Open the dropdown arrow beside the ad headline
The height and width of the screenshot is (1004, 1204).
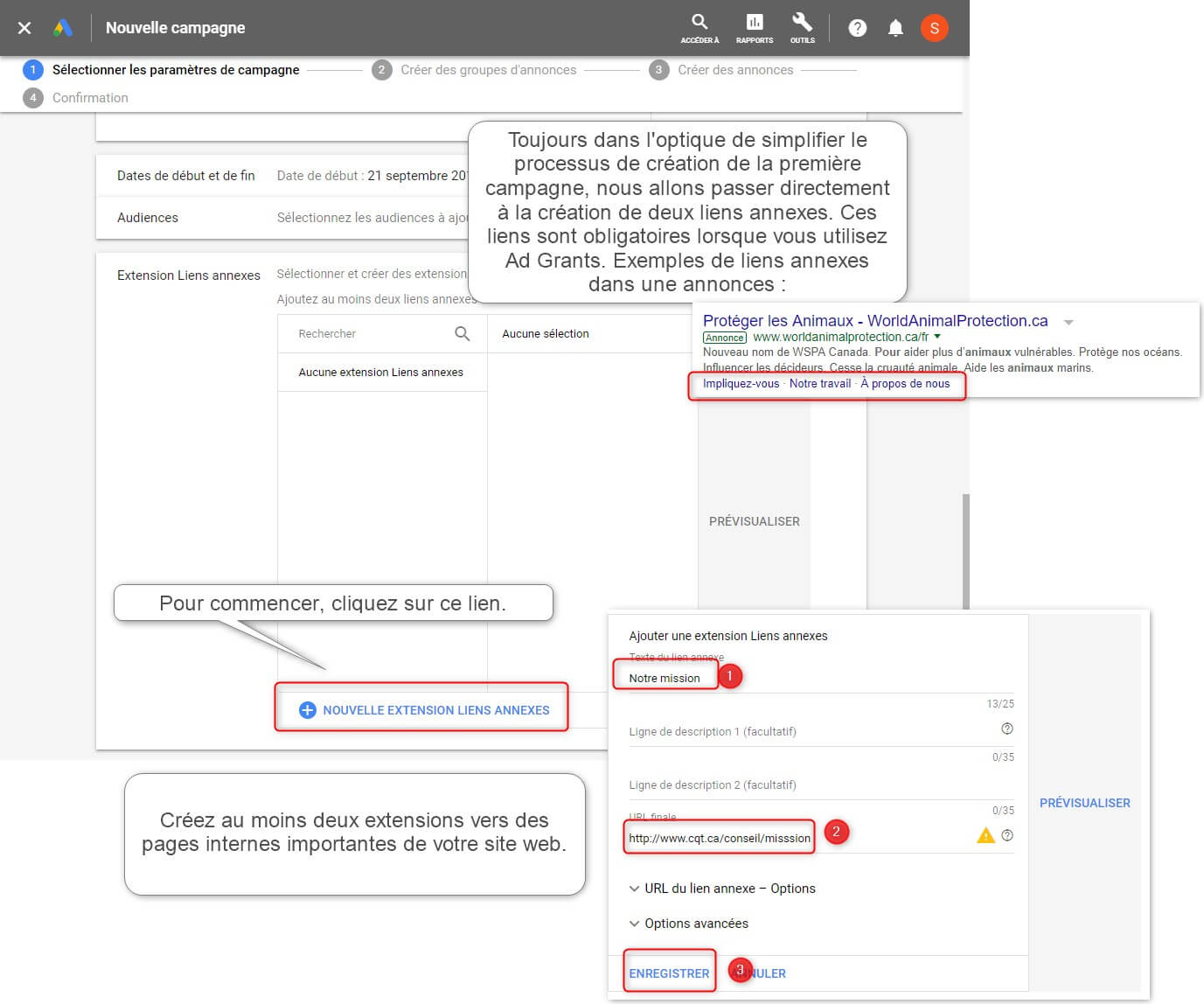pos(1068,322)
